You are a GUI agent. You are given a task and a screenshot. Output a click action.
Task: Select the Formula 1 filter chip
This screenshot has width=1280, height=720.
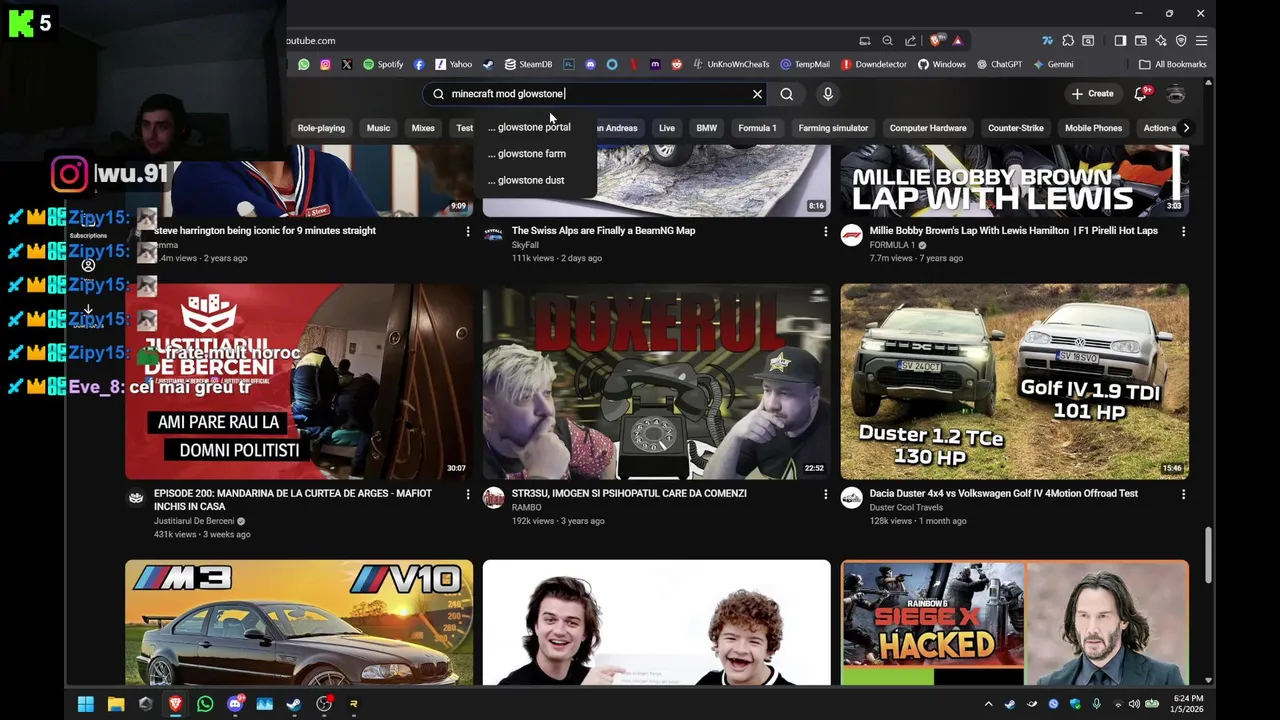coord(757,128)
